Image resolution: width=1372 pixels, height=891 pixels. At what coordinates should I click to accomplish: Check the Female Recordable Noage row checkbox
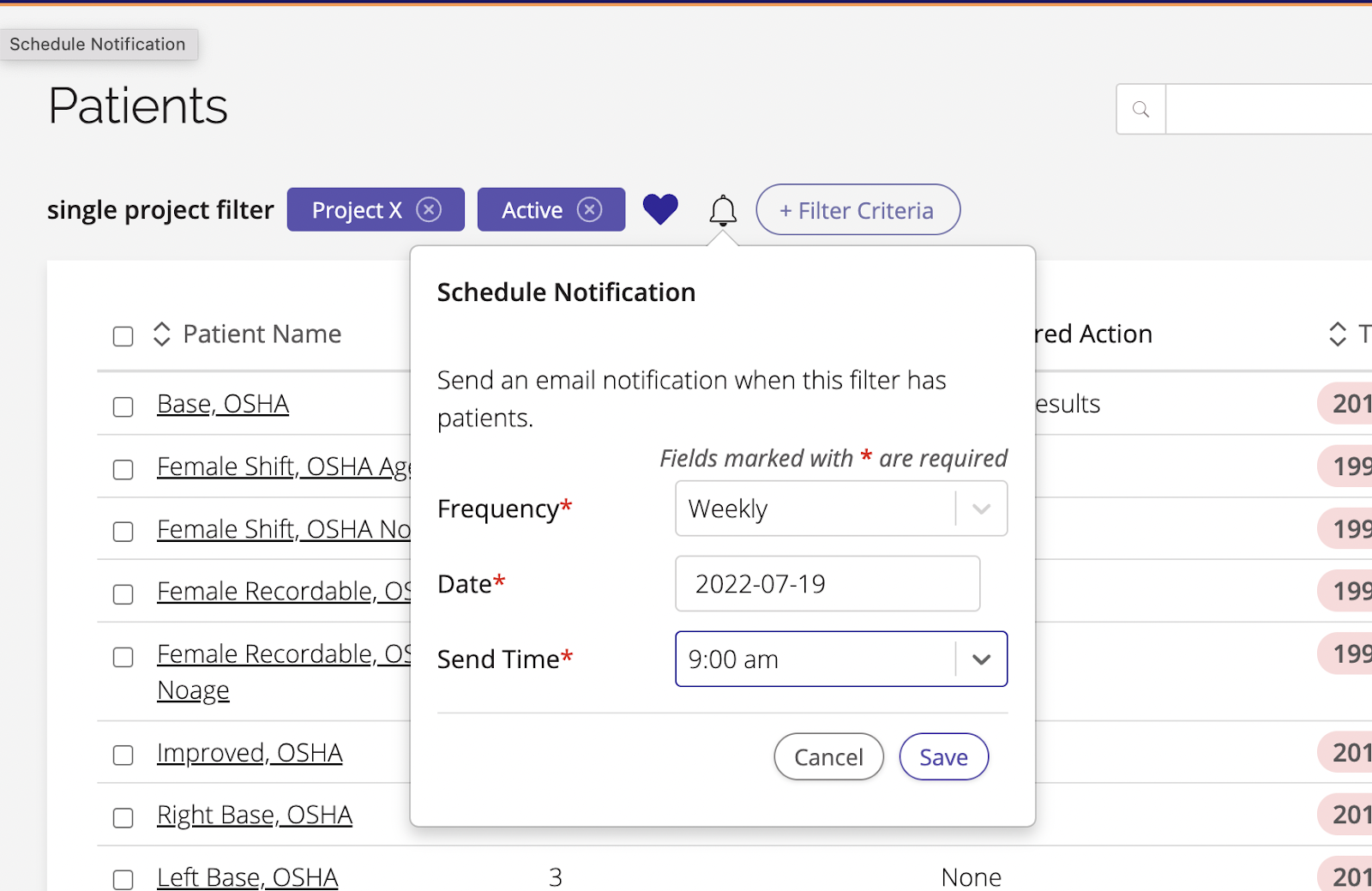[x=123, y=657]
